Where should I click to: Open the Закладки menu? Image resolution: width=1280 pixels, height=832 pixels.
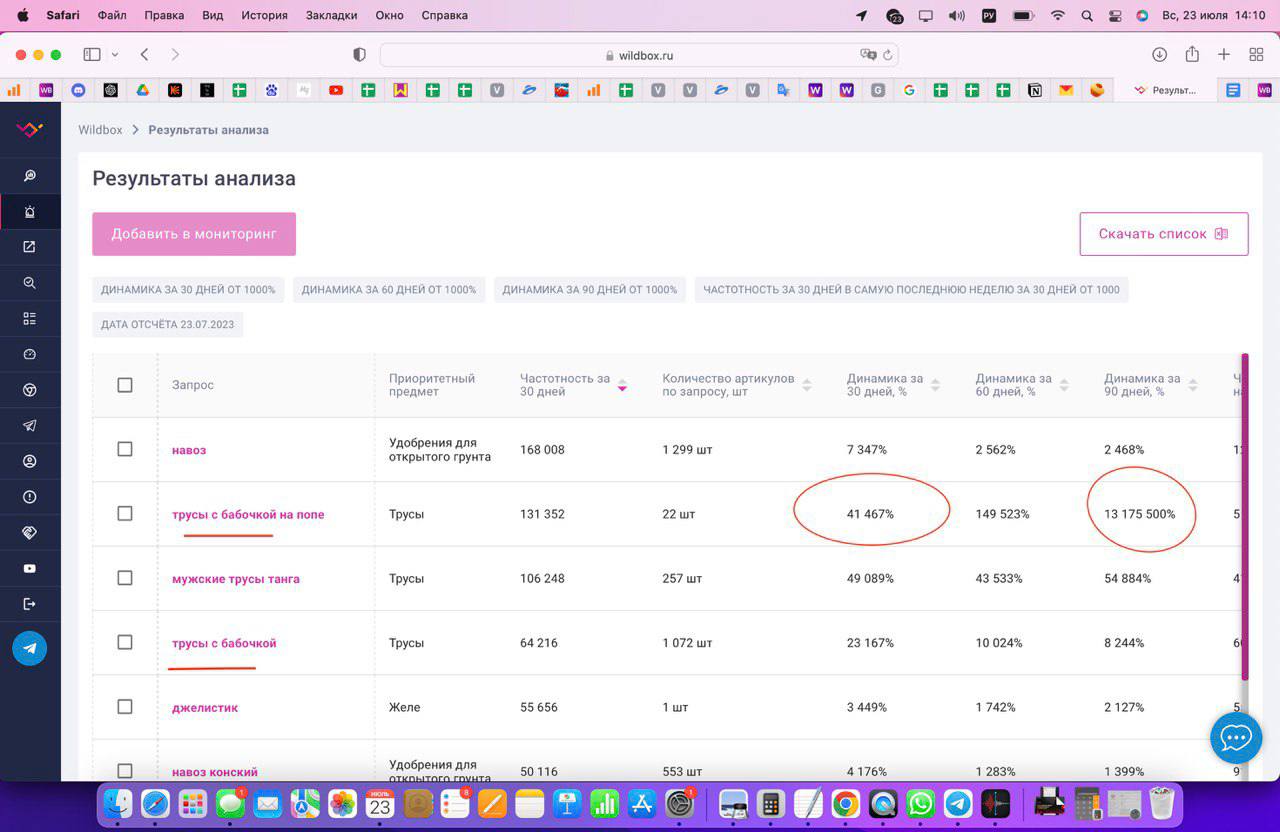tap(331, 15)
